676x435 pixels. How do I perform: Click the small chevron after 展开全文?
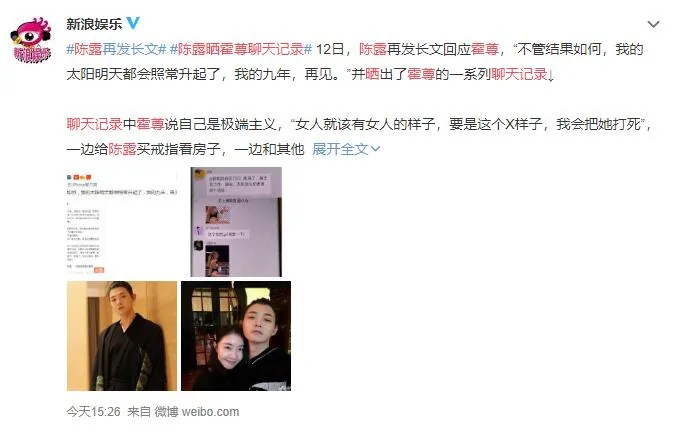coord(376,149)
